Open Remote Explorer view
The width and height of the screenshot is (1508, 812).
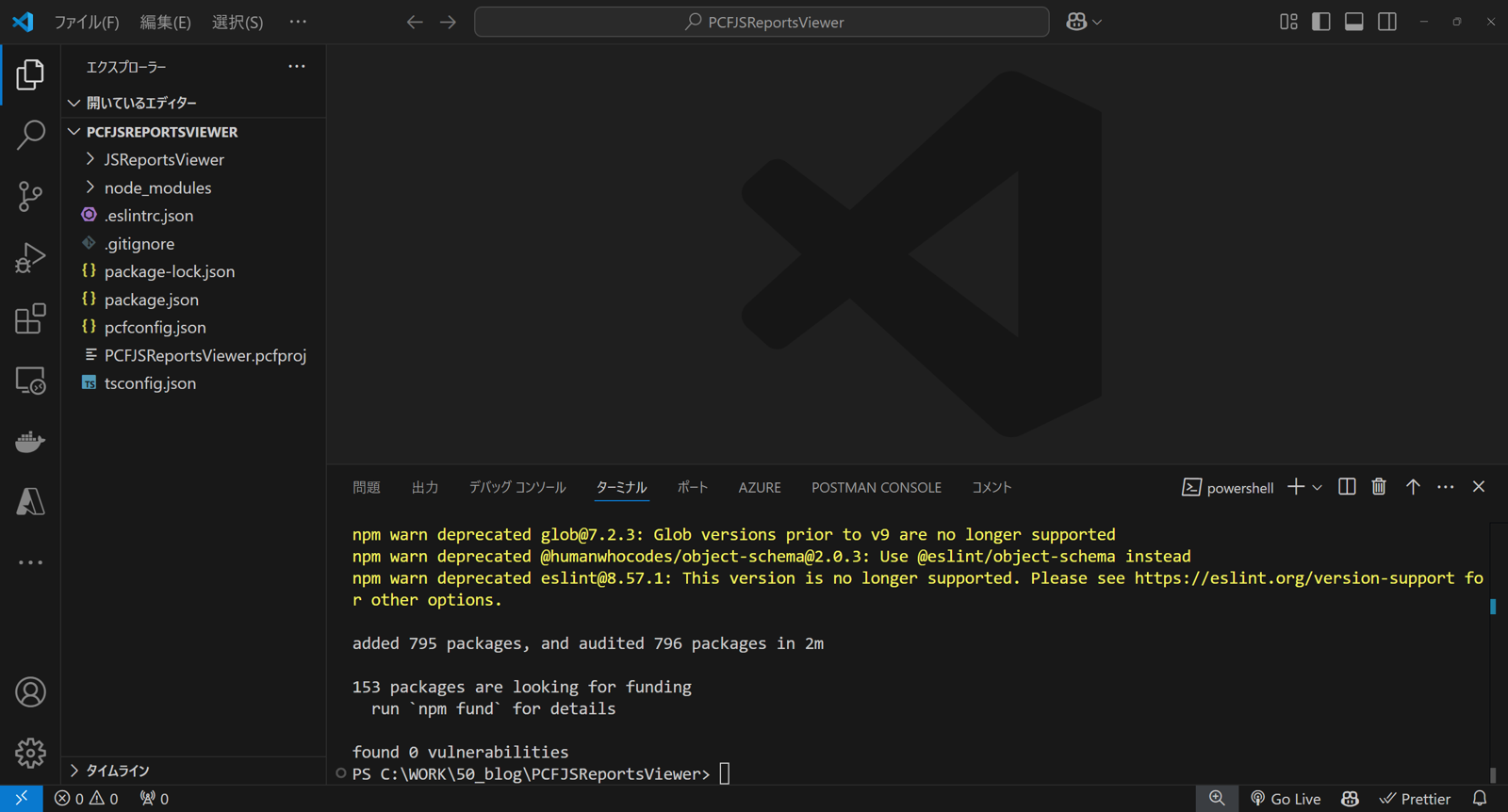coord(30,380)
